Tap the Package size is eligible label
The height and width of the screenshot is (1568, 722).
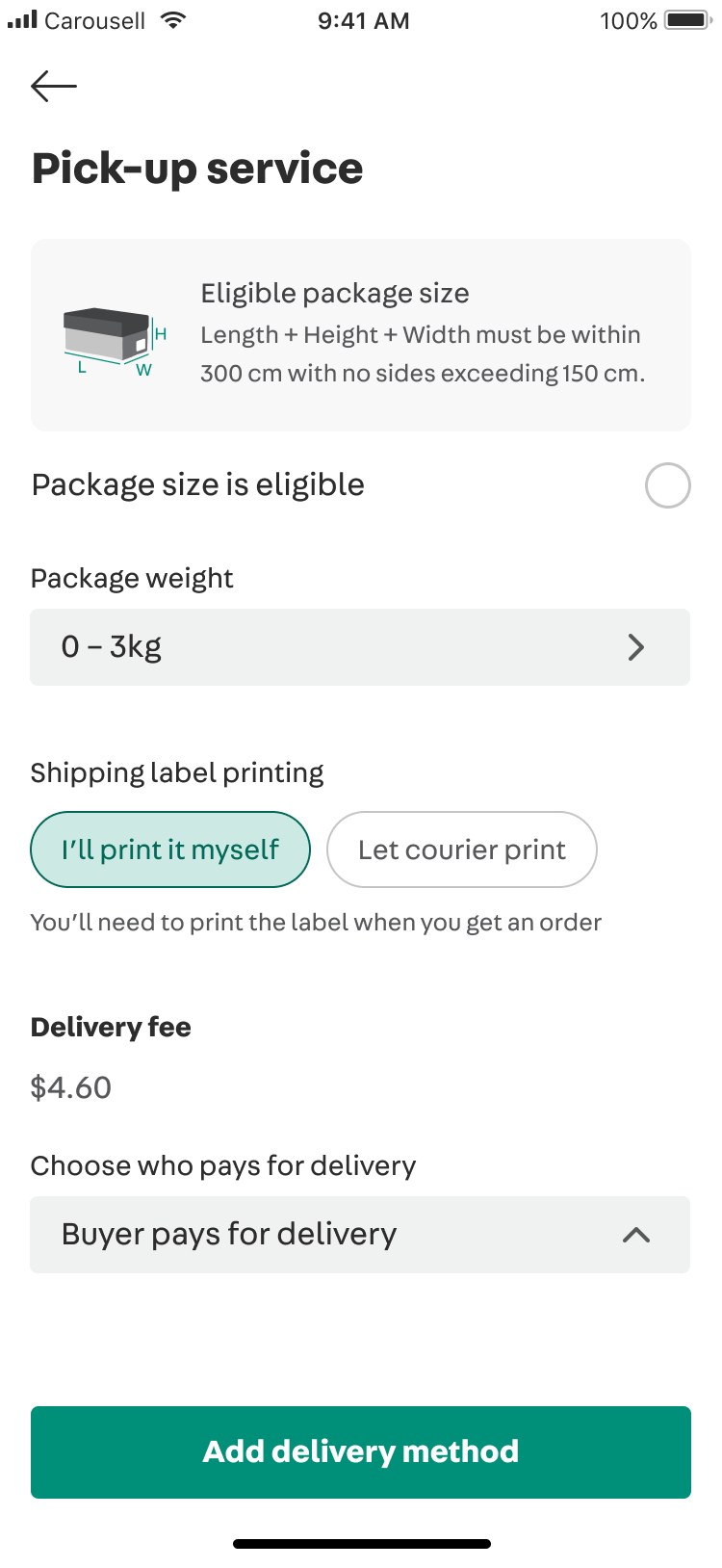click(198, 484)
